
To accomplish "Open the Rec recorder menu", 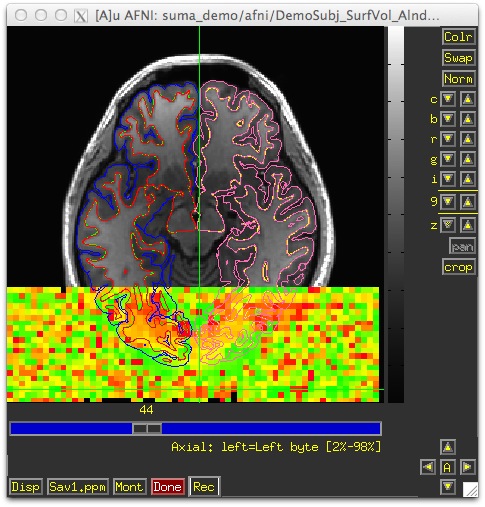I will [204, 487].
